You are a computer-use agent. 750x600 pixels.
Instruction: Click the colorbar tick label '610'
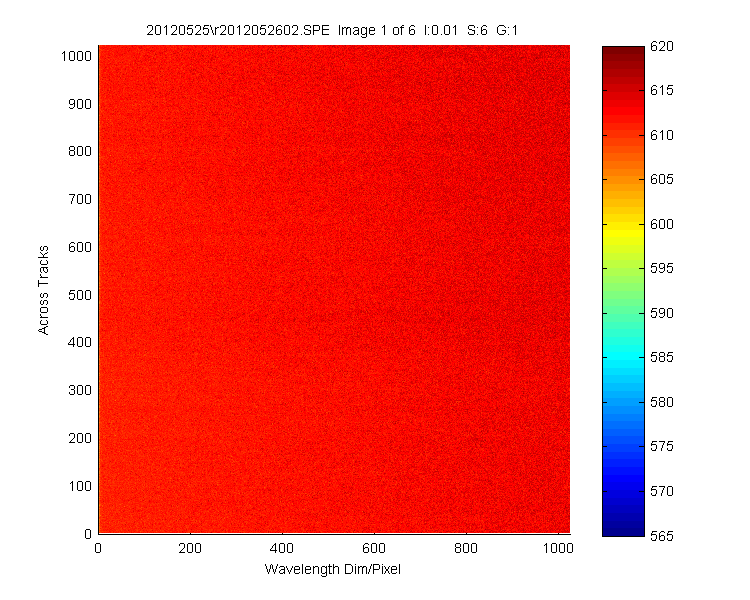pyautogui.click(x=662, y=135)
